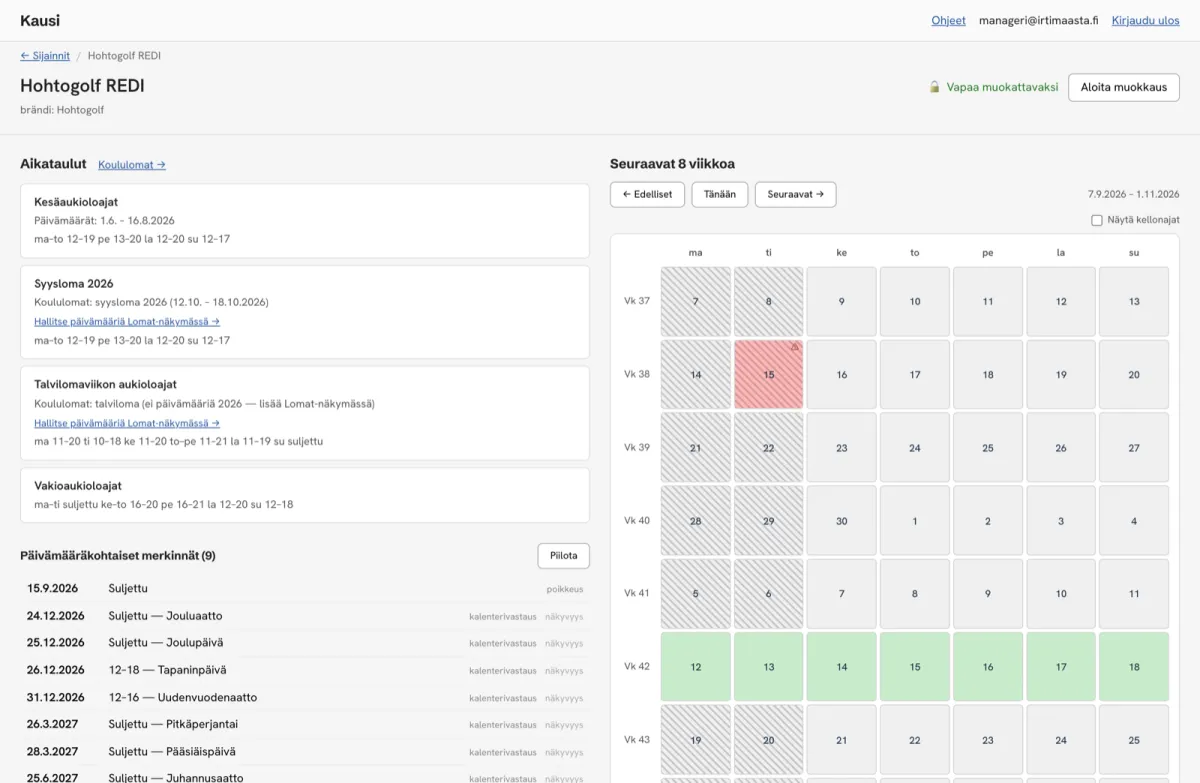The height and width of the screenshot is (783, 1200).
Task: Jump to the current week with Tänään
Action: tap(720, 194)
